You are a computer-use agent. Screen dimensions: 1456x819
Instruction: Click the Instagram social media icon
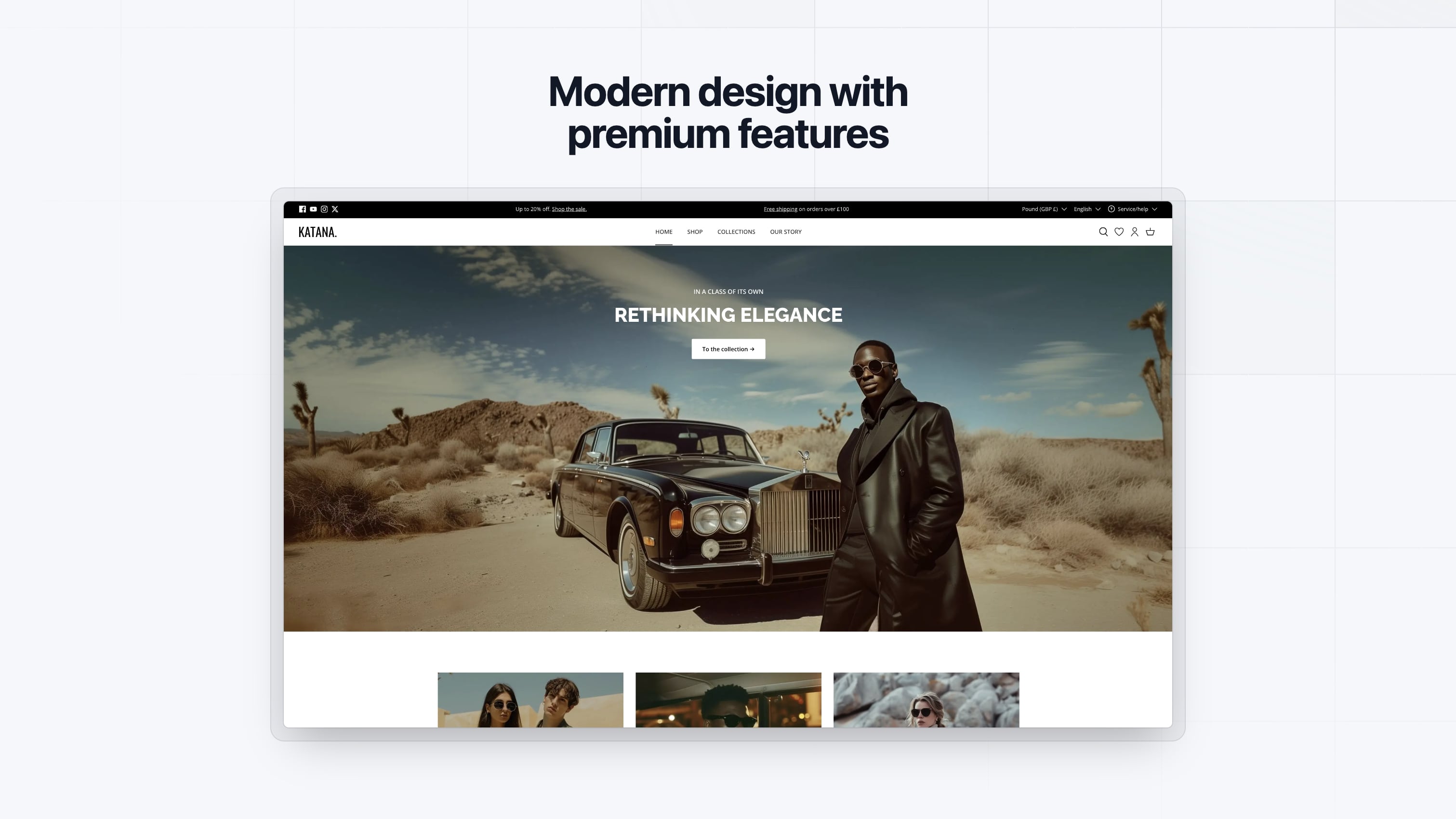[x=324, y=209]
